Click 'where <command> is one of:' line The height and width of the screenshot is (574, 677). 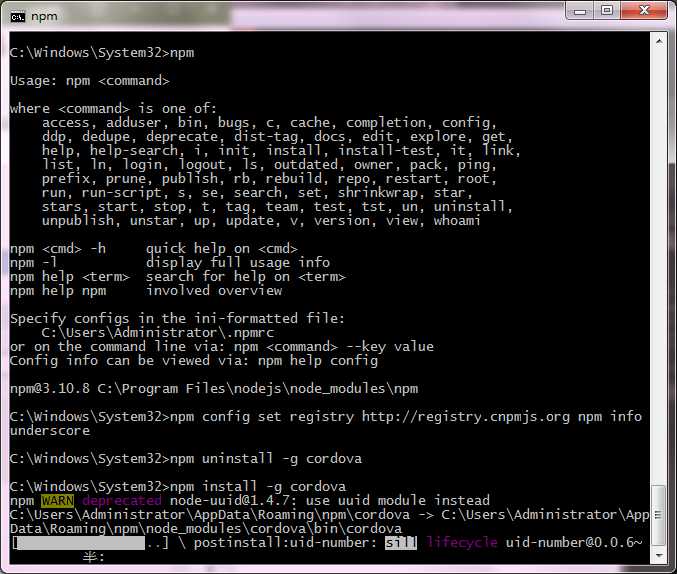113,108
